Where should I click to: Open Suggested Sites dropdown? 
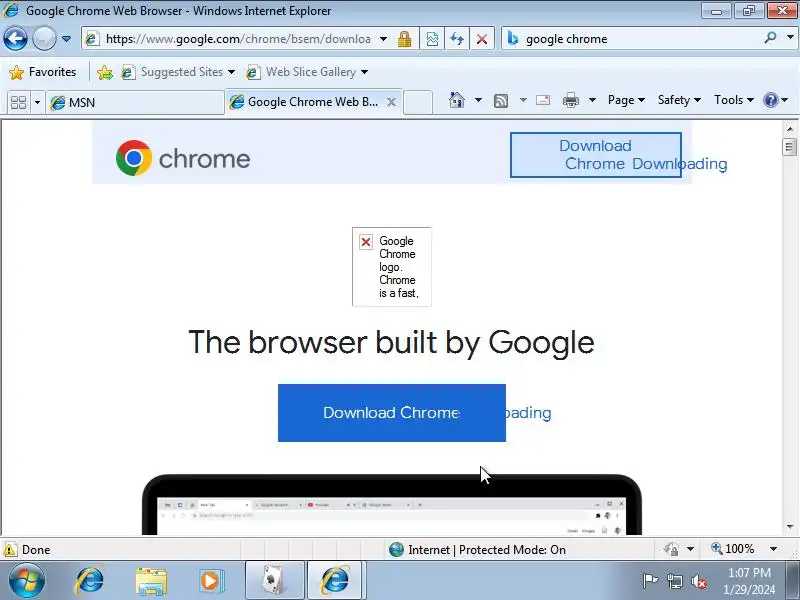(178, 72)
